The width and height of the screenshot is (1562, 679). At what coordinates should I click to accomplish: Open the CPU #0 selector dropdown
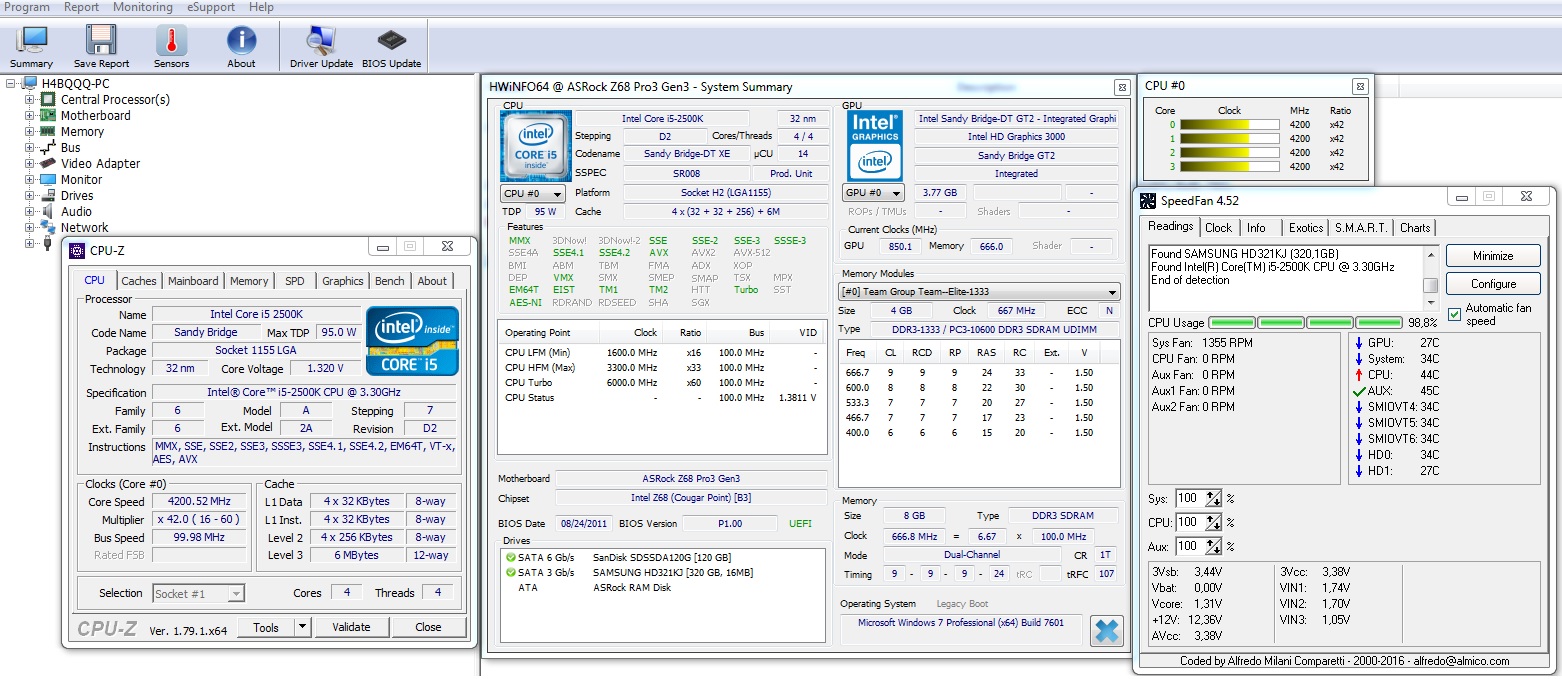[x=533, y=193]
